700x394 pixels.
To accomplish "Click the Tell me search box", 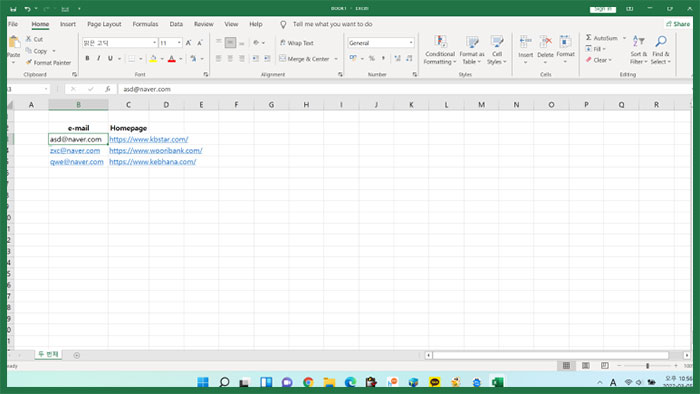I will 332,24.
